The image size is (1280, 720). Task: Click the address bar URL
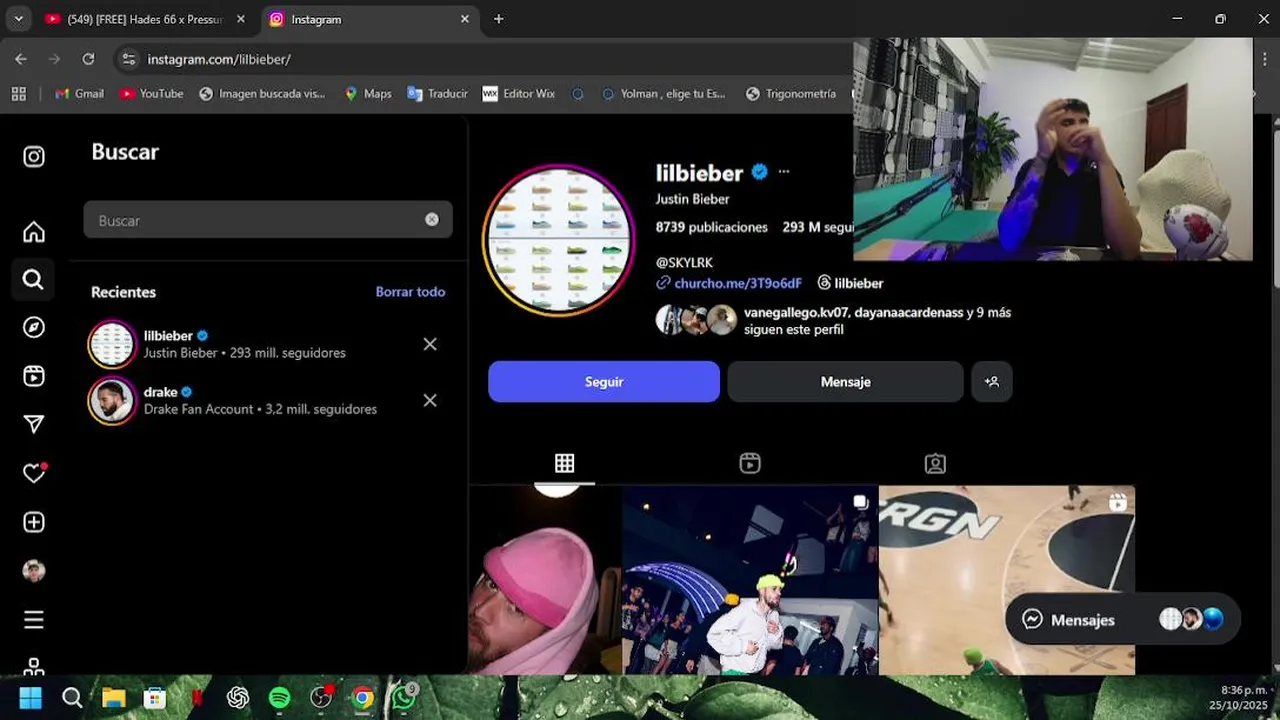click(x=219, y=59)
